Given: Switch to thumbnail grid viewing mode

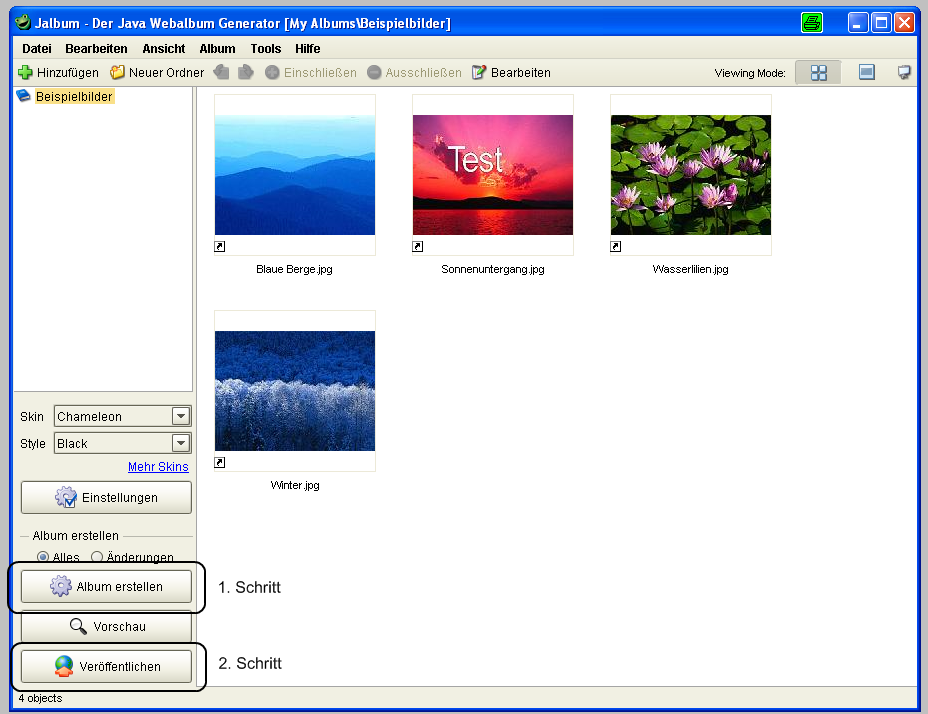Looking at the screenshot, I should (819, 73).
